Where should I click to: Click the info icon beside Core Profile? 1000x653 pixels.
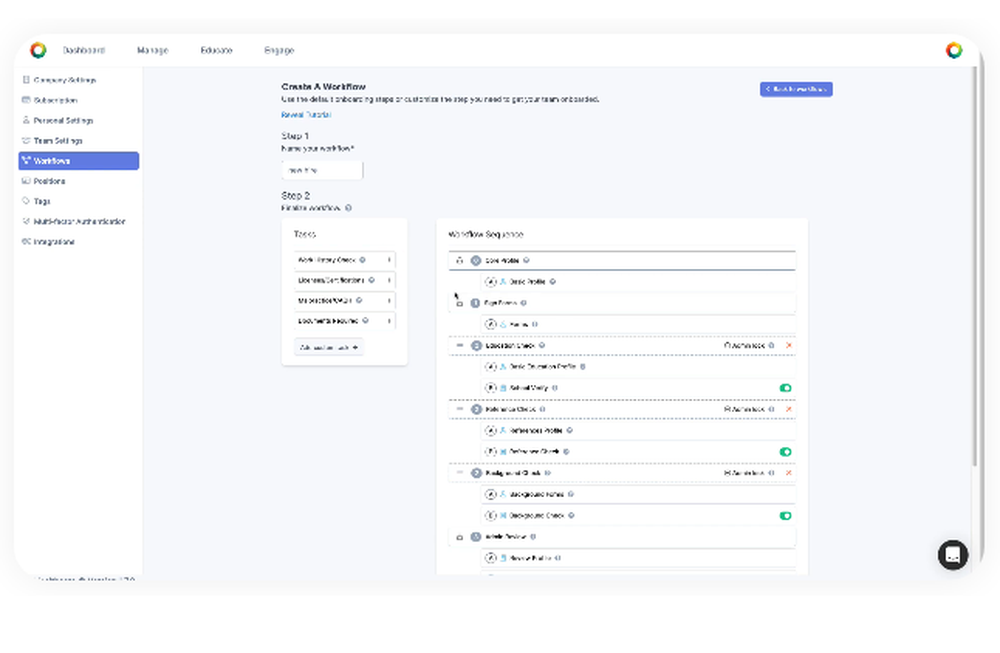click(526, 260)
